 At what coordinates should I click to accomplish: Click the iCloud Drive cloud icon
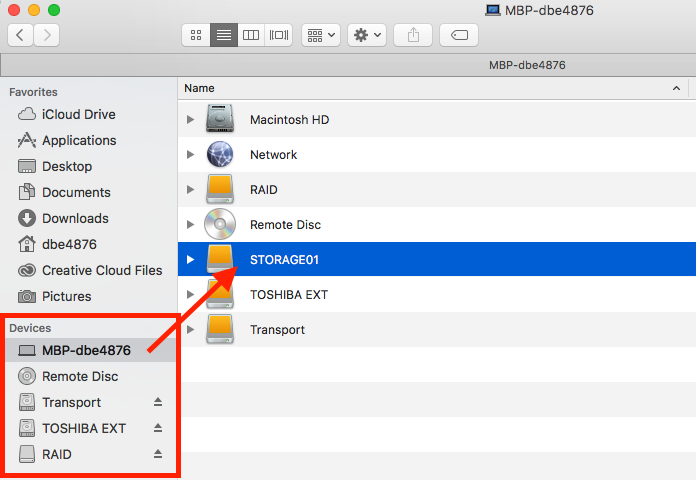27,114
